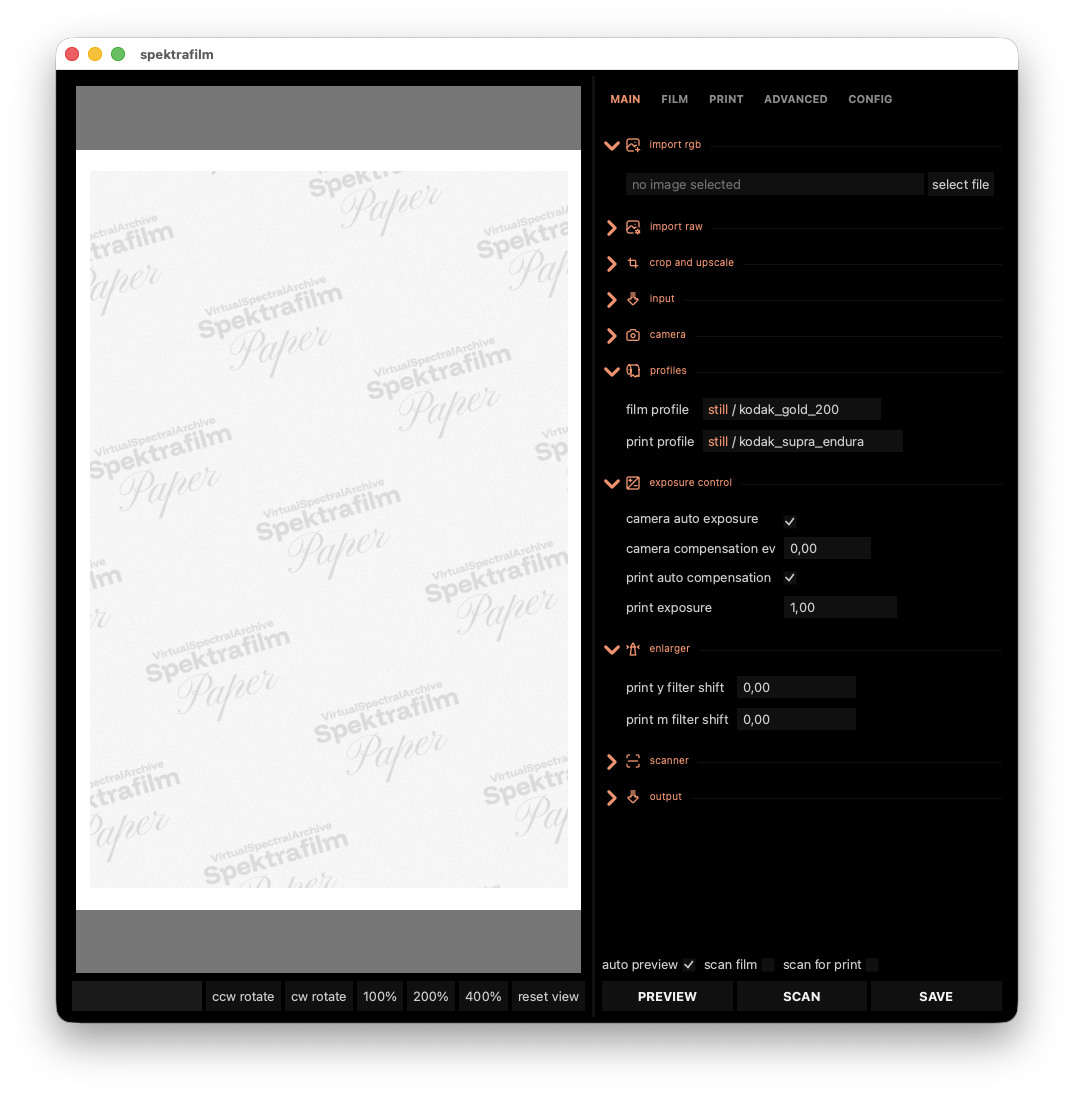Click the scanner section icon
The height and width of the screenshot is (1097, 1074).
[633, 761]
